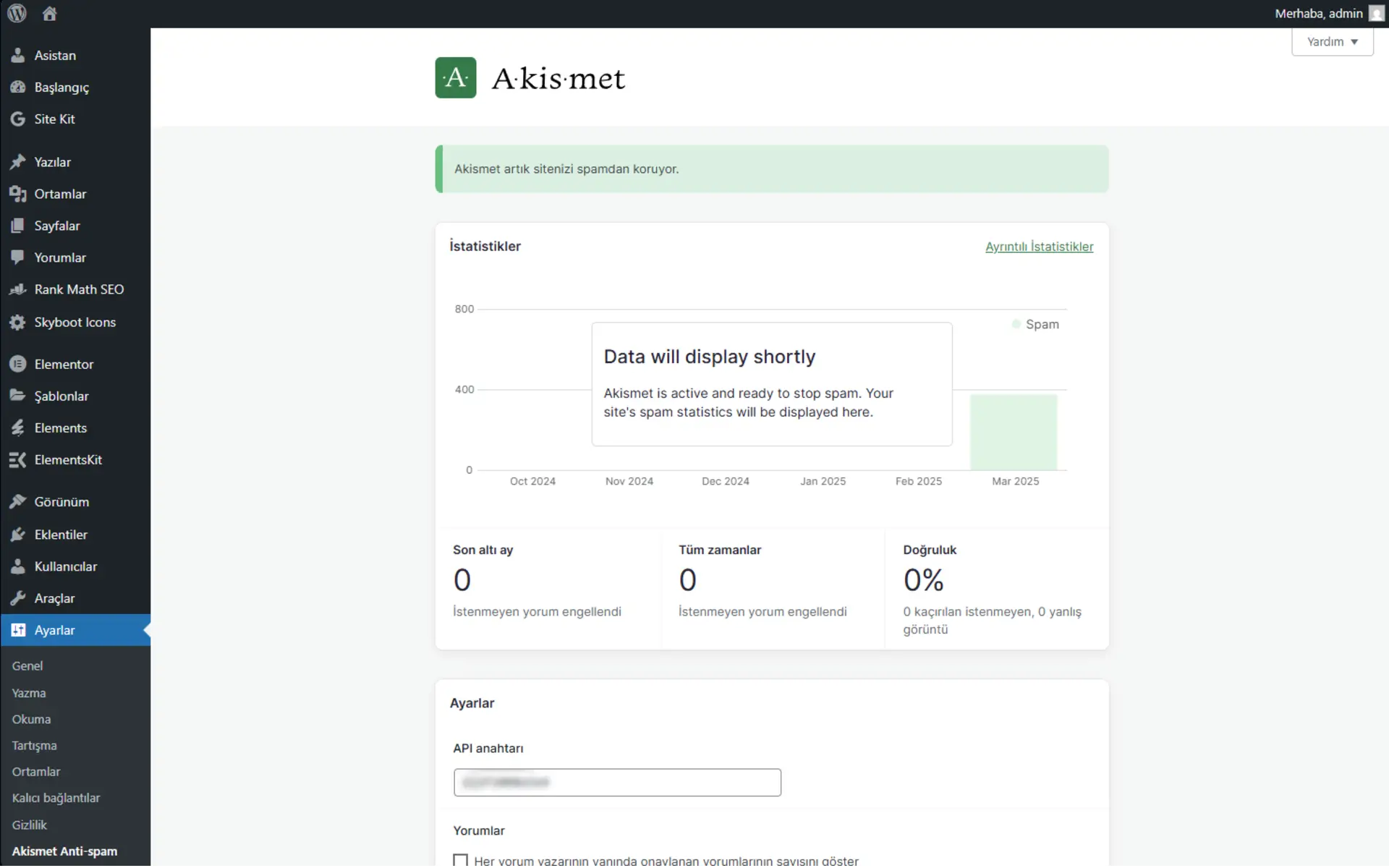Click the Şablonlar folder icon
Screen dimensions: 1389x868
[x=18, y=396]
